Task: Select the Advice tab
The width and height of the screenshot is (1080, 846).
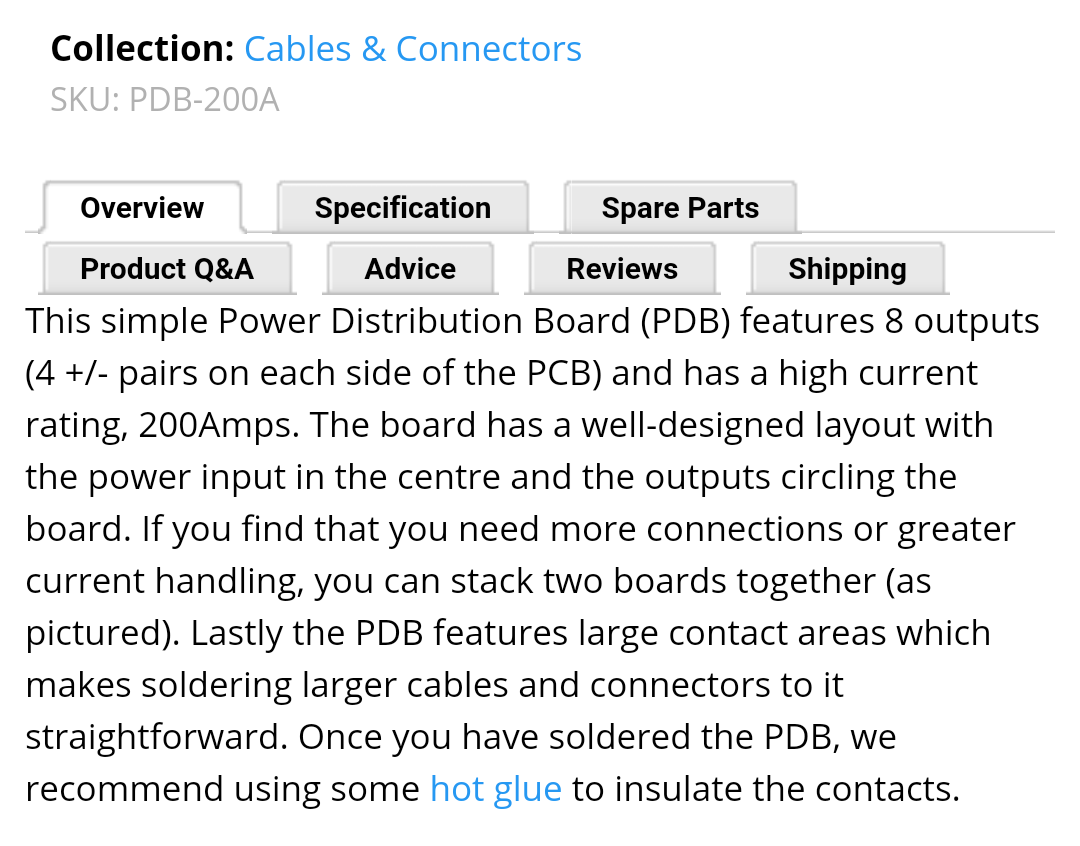Action: pyautogui.click(x=410, y=269)
